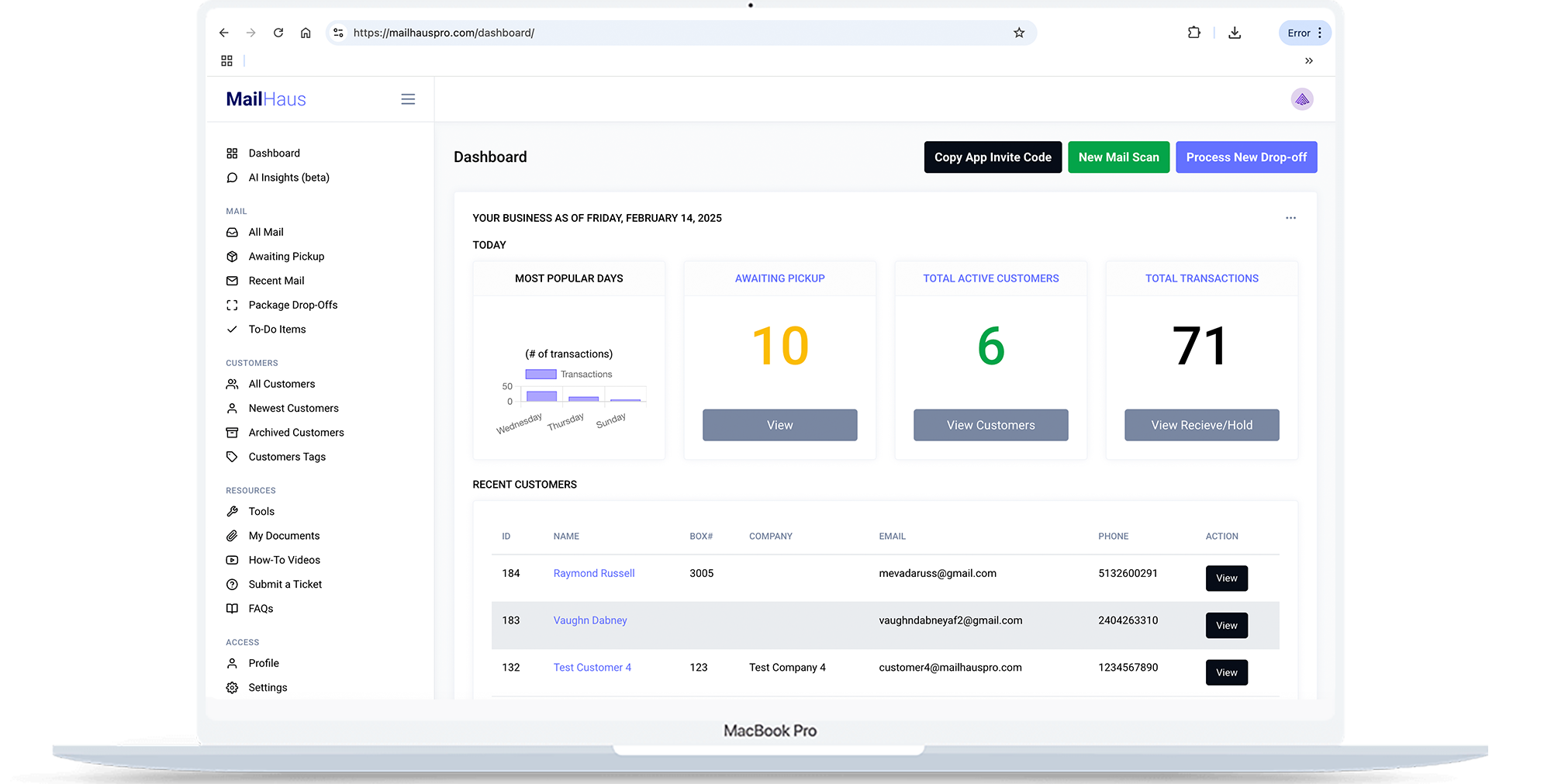Open Awaiting Pickup in sidebar
Screen dimensions: 1551x784
pos(286,257)
